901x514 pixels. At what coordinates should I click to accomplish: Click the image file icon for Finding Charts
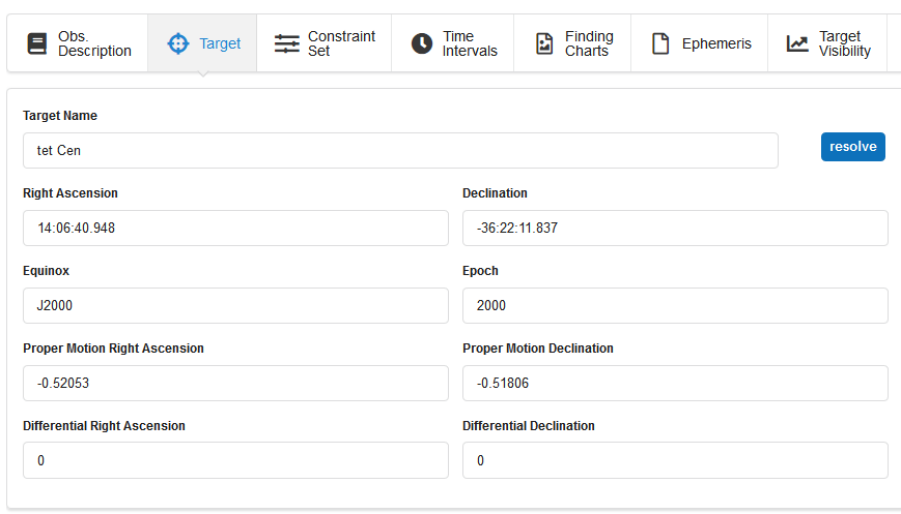[x=544, y=44]
